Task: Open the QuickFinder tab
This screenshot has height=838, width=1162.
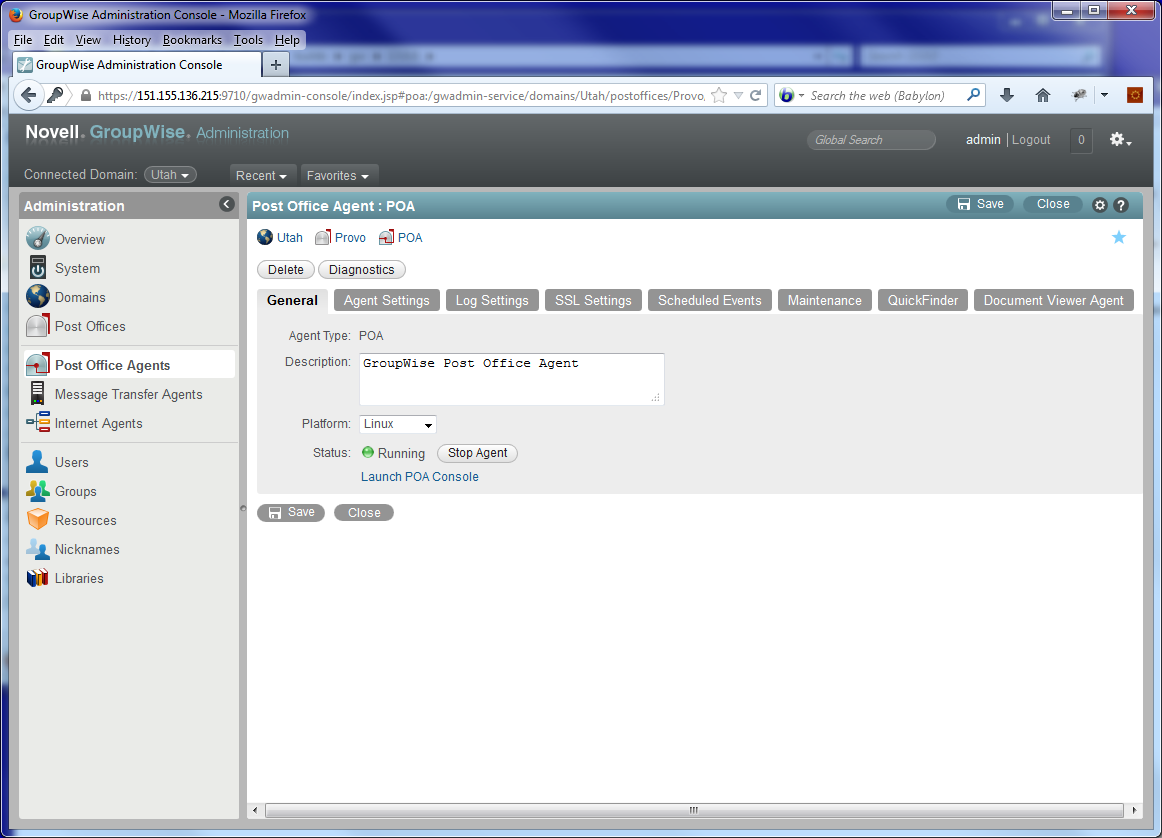Action: 923,300
